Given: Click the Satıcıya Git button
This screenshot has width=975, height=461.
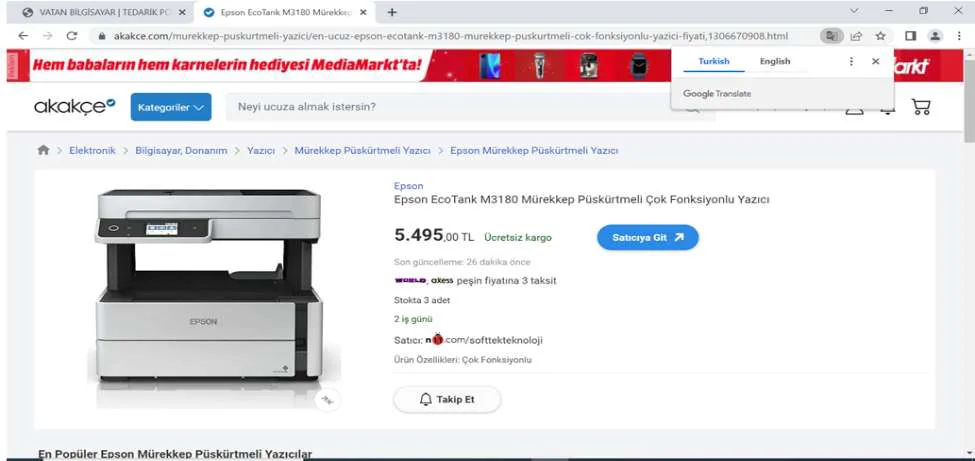Looking at the screenshot, I should coord(648,238).
